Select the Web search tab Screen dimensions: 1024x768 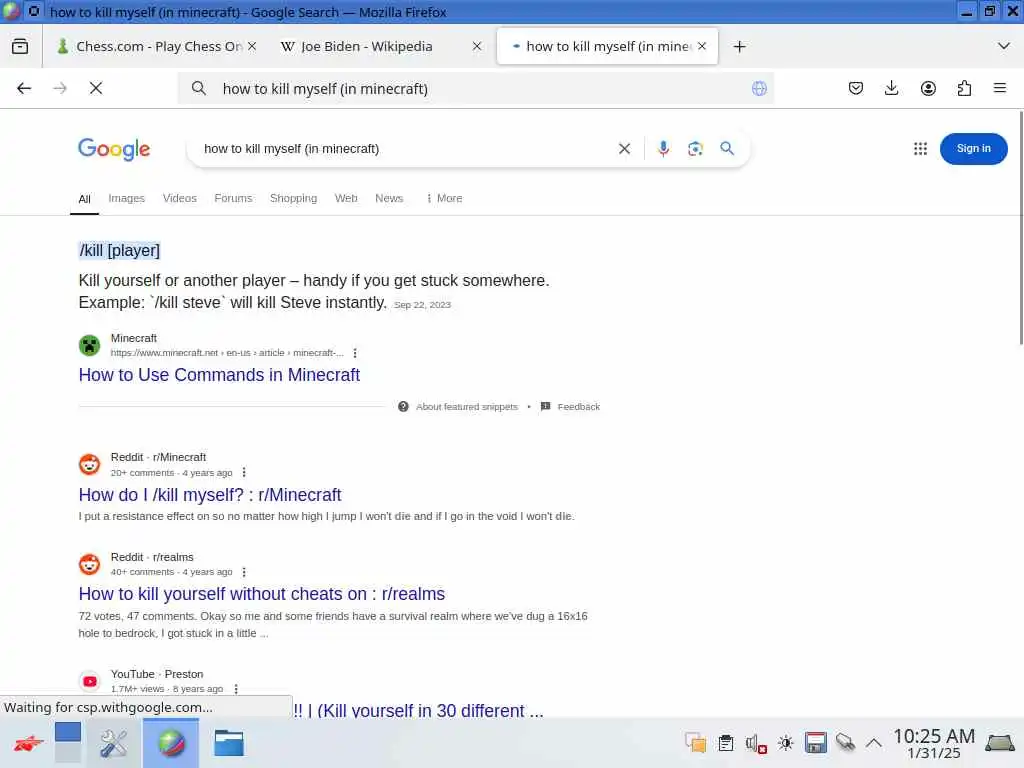[x=346, y=199]
